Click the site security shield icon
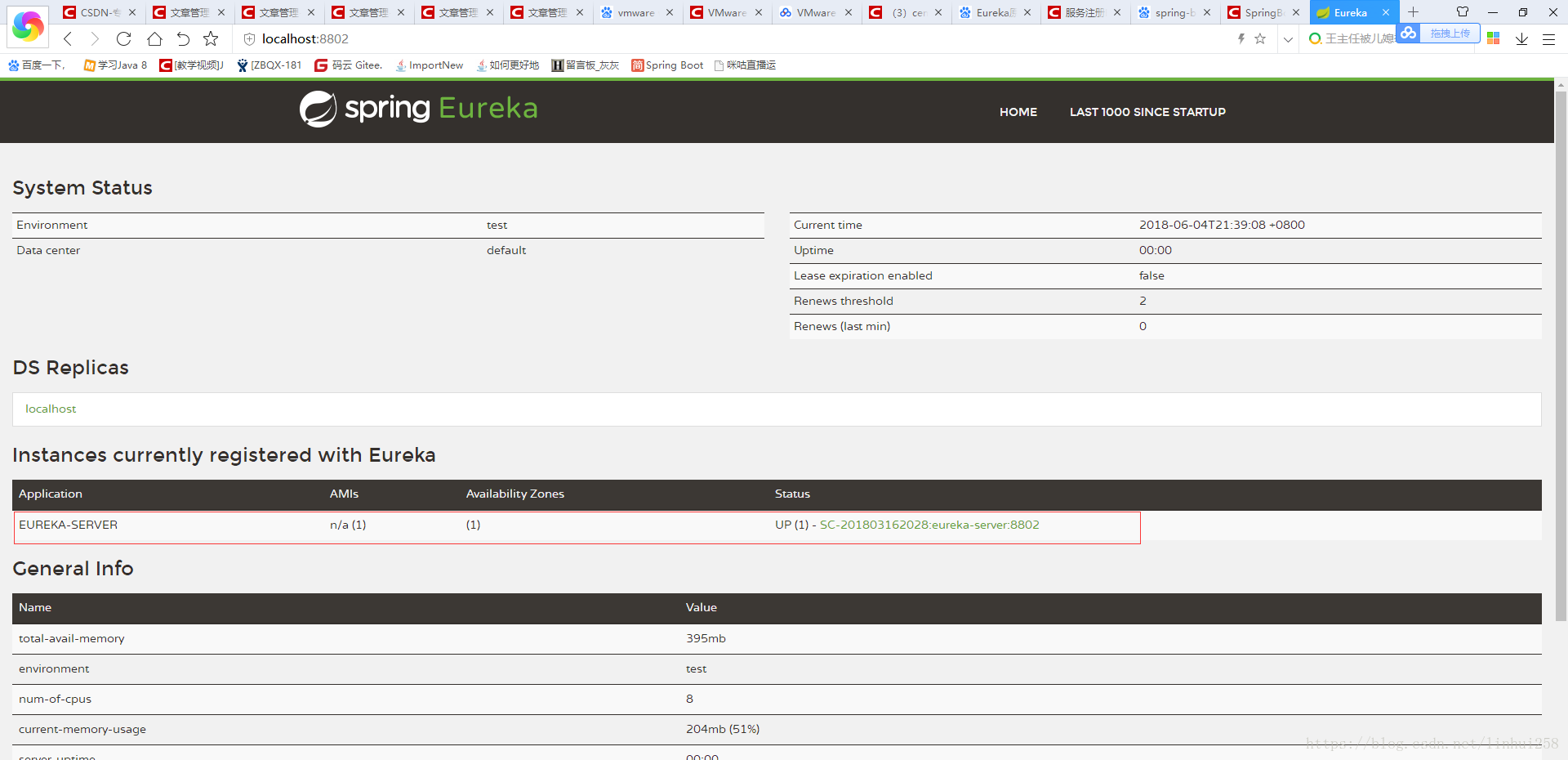The height and width of the screenshot is (760, 1568). 249,39
